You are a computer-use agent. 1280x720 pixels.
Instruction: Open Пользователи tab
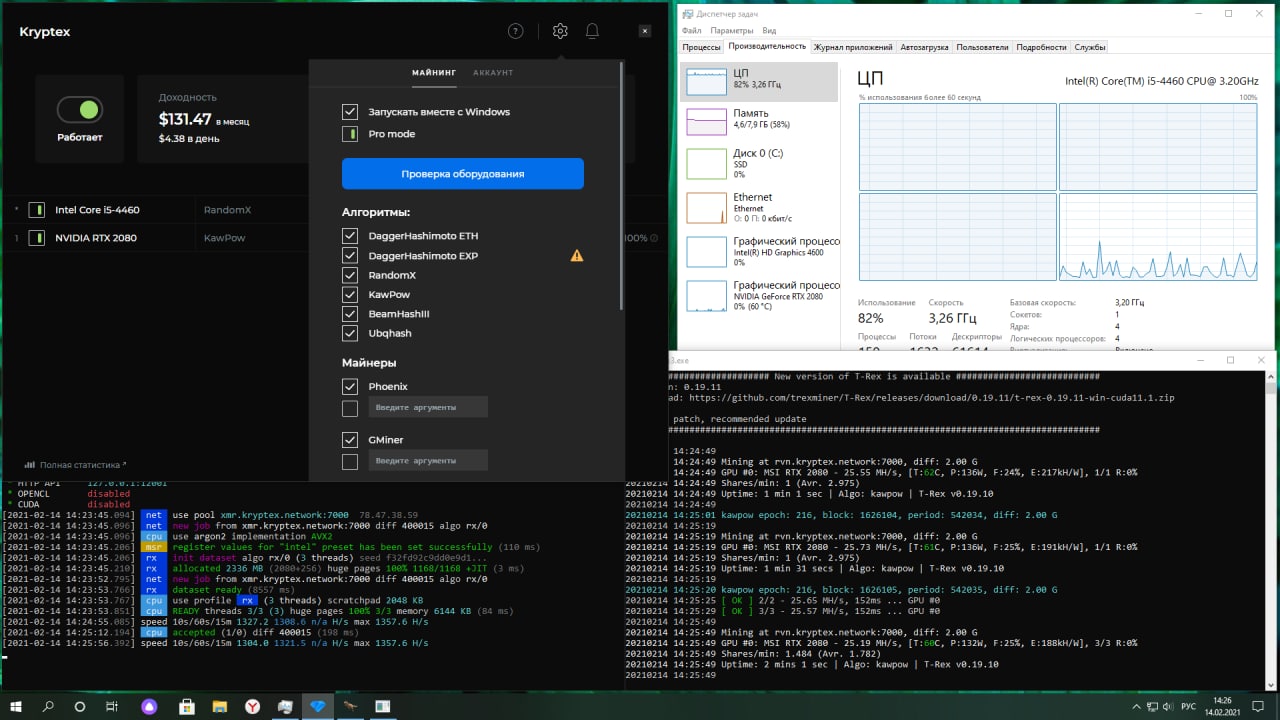[x=983, y=47]
